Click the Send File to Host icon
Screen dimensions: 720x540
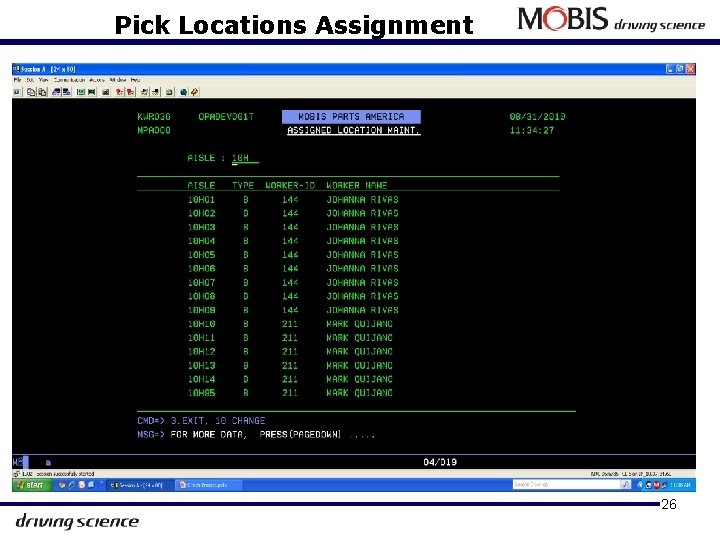click(x=56, y=92)
